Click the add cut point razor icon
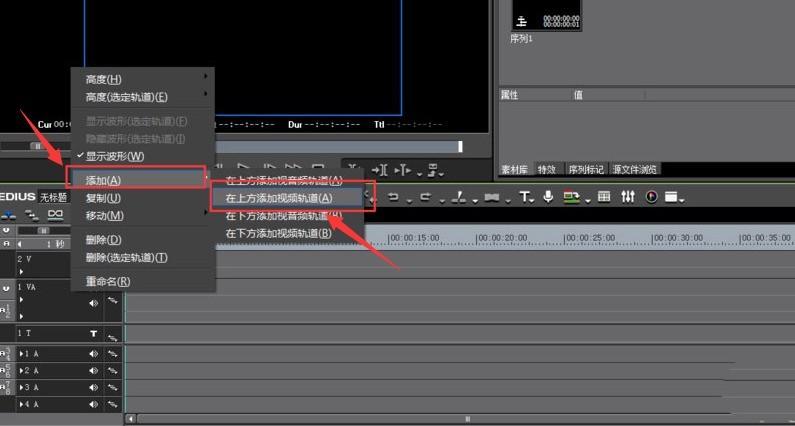The height and width of the screenshot is (426, 795). click(459, 197)
